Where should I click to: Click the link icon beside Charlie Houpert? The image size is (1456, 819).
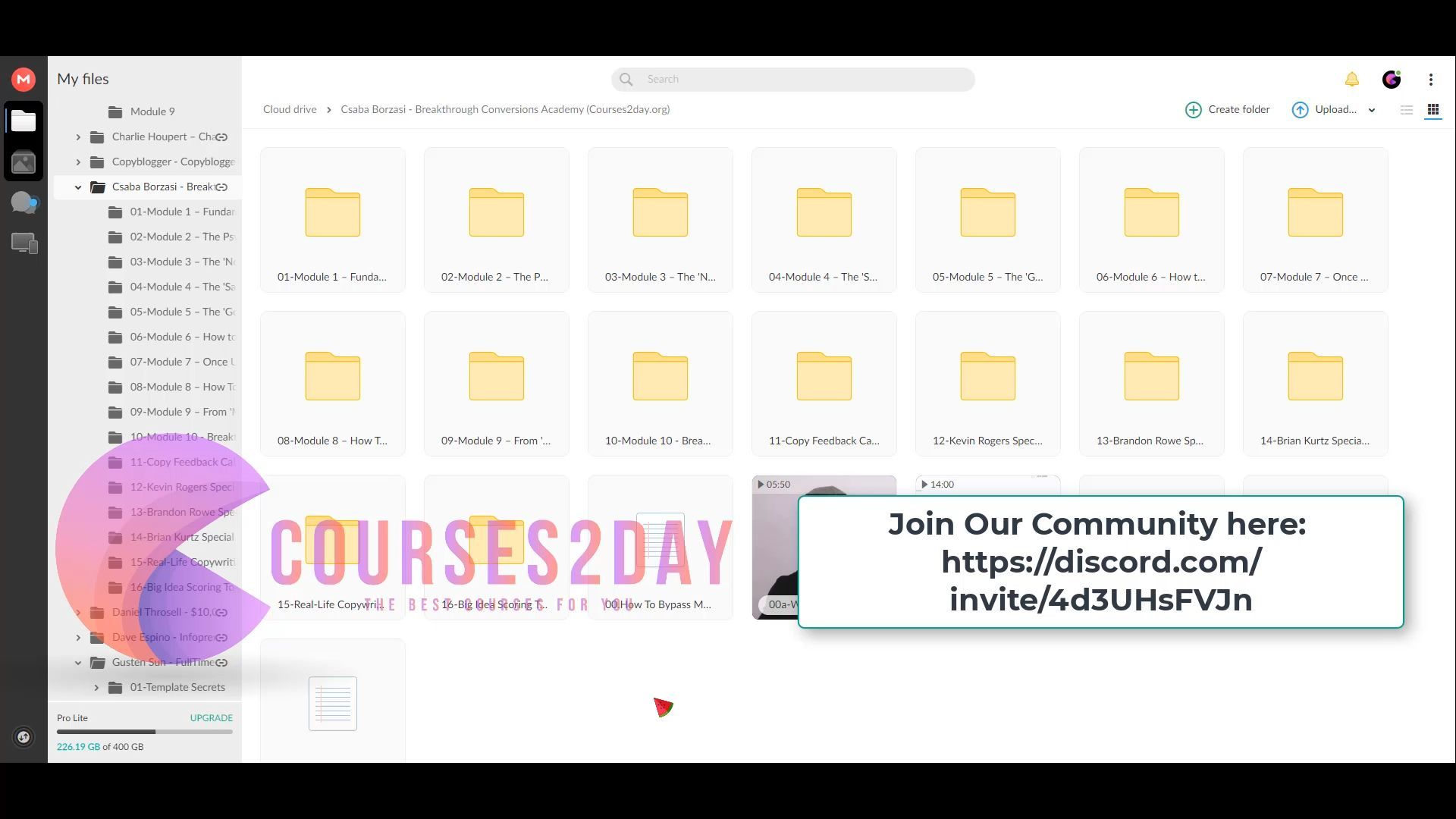pyautogui.click(x=221, y=137)
